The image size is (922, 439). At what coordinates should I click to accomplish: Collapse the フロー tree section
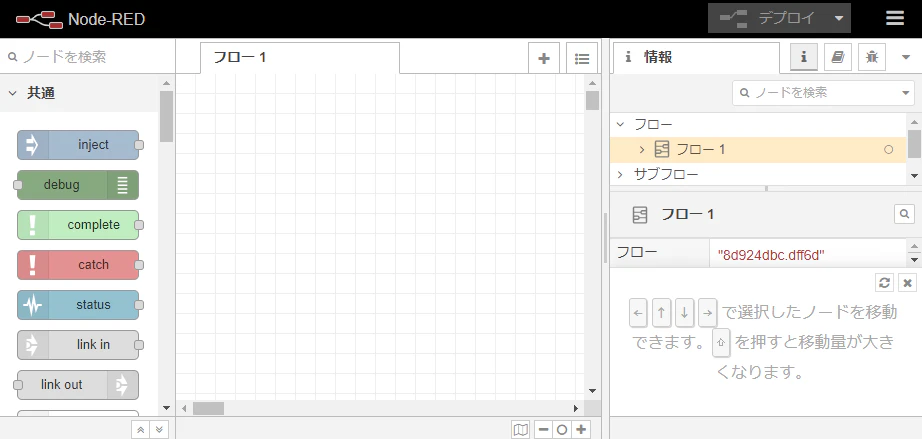pos(620,125)
